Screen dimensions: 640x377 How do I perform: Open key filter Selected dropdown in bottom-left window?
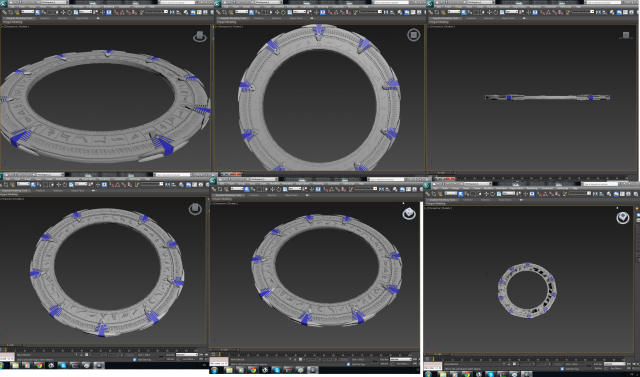(187, 355)
